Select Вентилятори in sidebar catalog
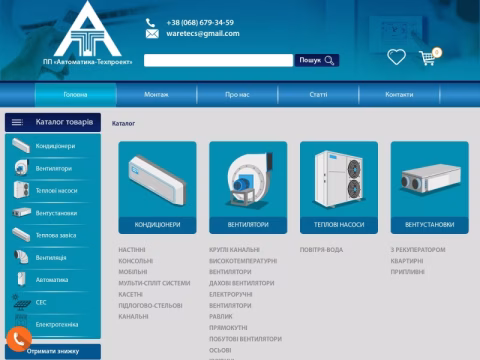Screen dimensions: 480x360 (x=54, y=168)
